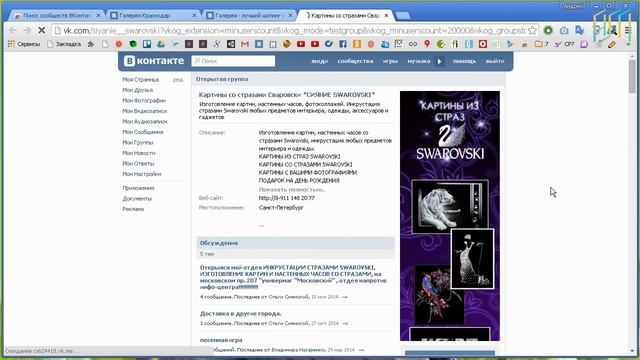Bookmark this page with the star icon
The height and width of the screenshot is (360, 640).
(x=532, y=31)
